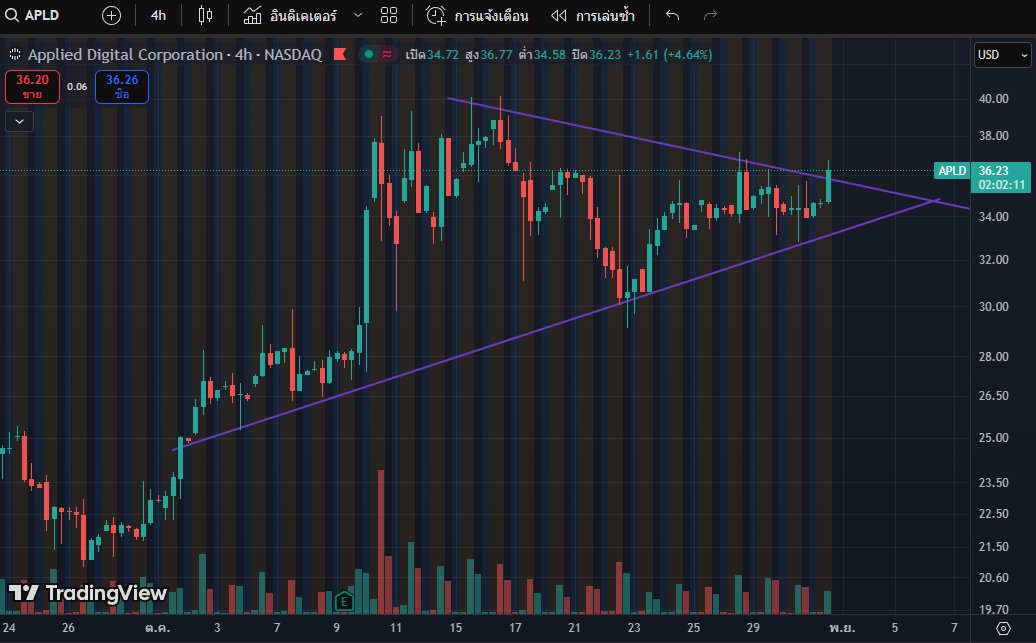This screenshot has height=643, width=1036.
Task: Click the pink approximate-data indicator icon
Action: pyautogui.click(x=387, y=54)
